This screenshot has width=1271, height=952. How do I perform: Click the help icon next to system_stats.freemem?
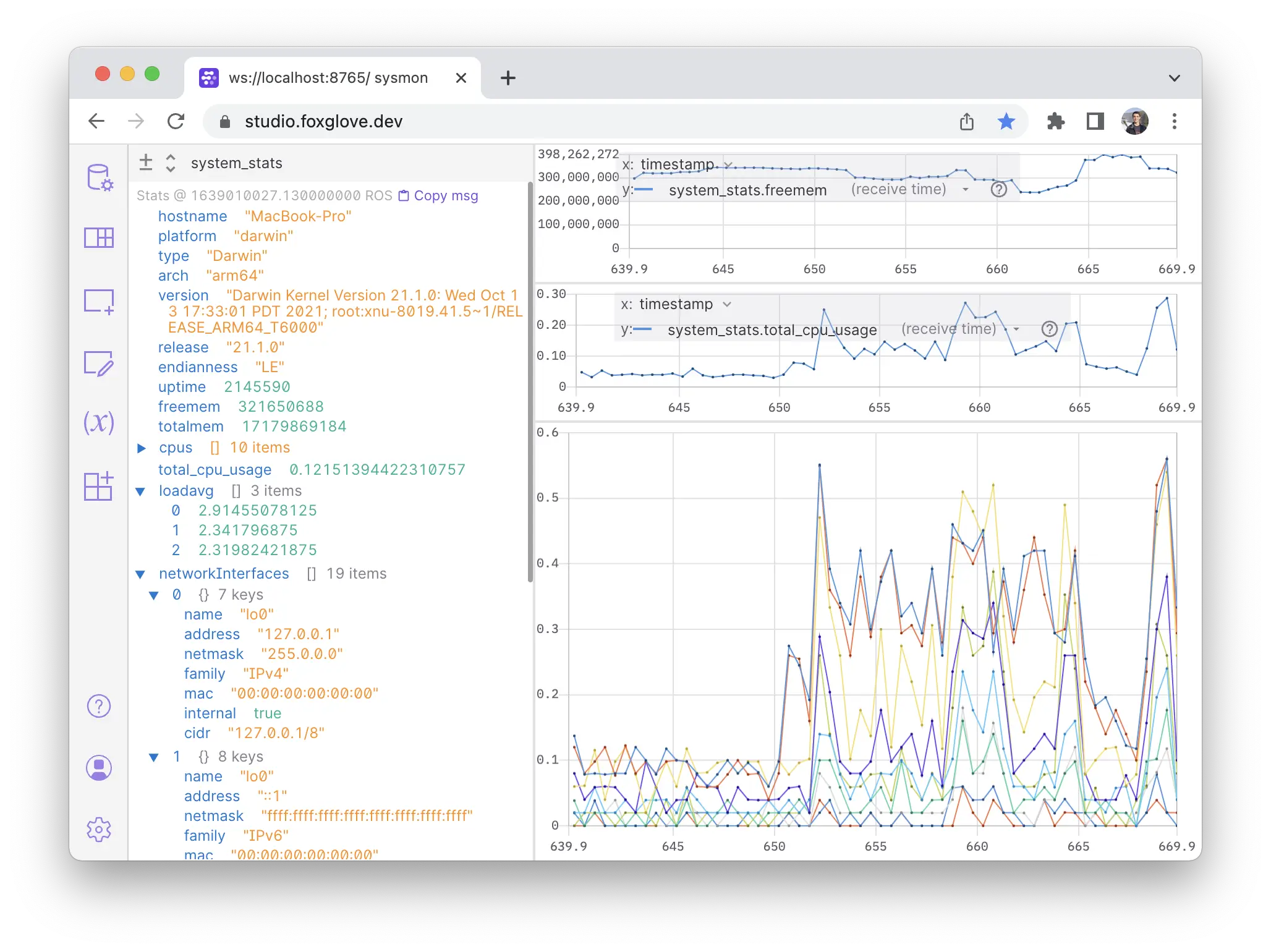[x=999, y=190]
